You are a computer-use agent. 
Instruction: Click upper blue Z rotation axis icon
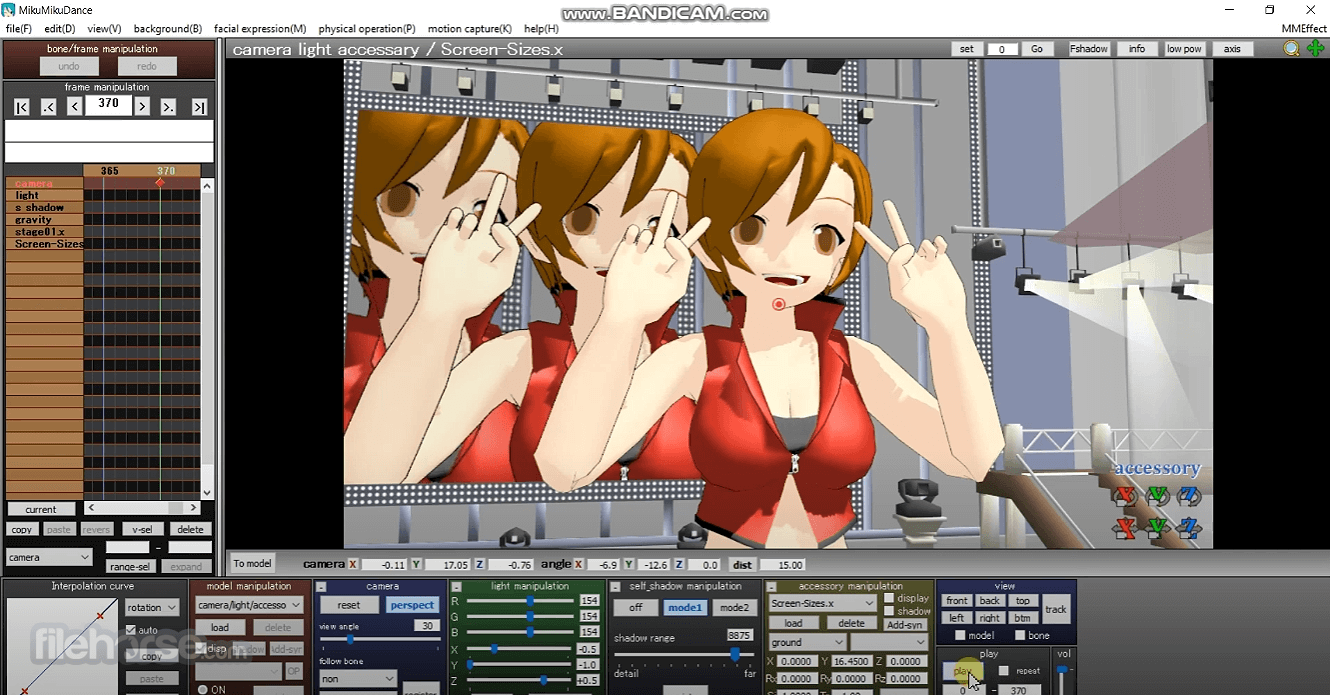(1188, 495)
